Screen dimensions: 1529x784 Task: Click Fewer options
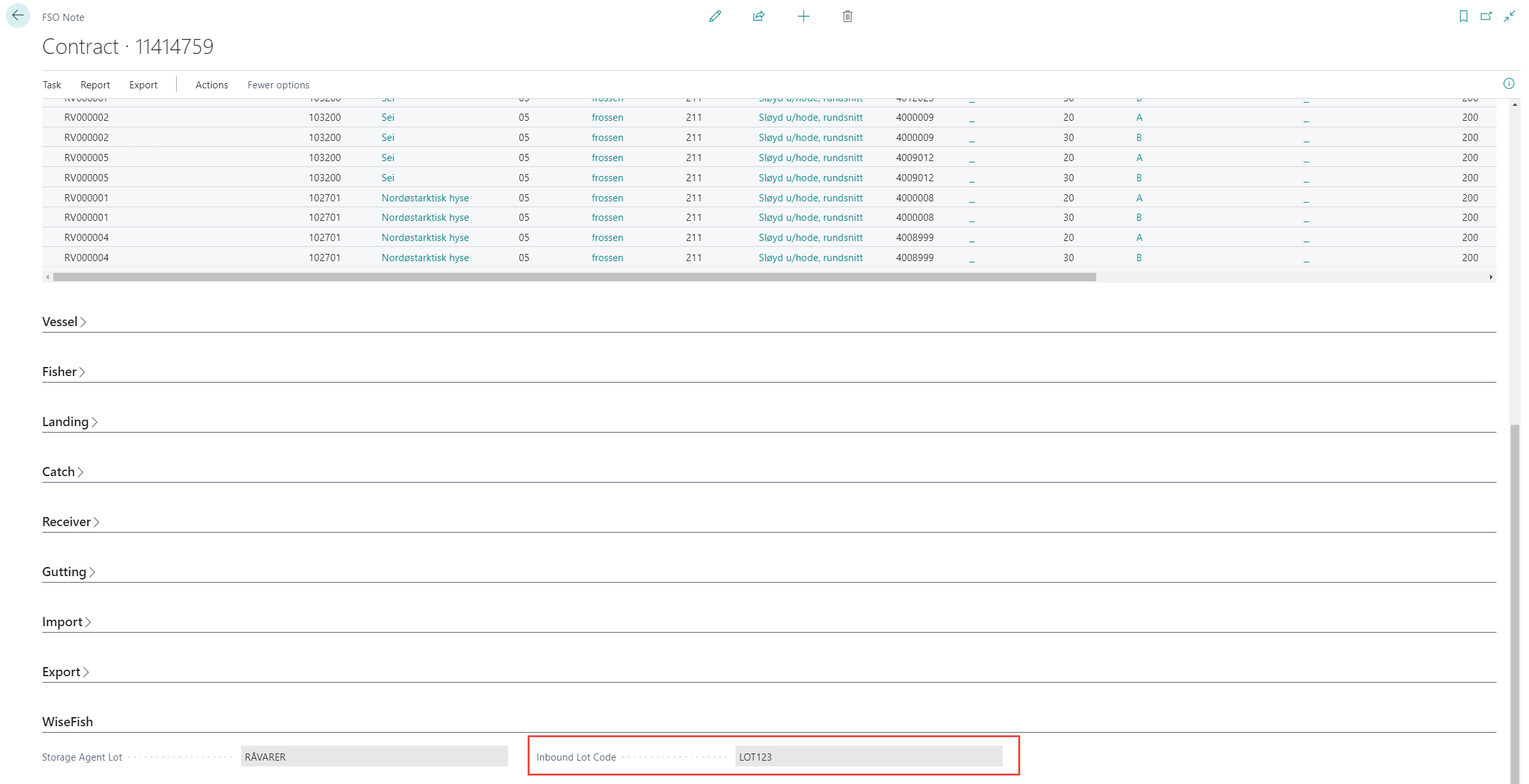pos(278,85)
